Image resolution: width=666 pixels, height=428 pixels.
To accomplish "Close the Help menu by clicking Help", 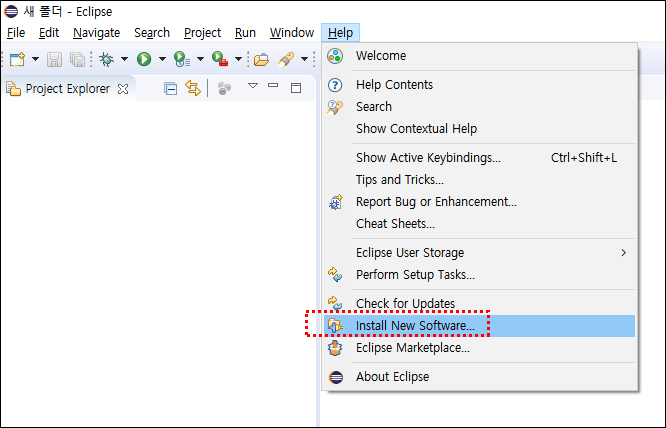I will point(340,33).
